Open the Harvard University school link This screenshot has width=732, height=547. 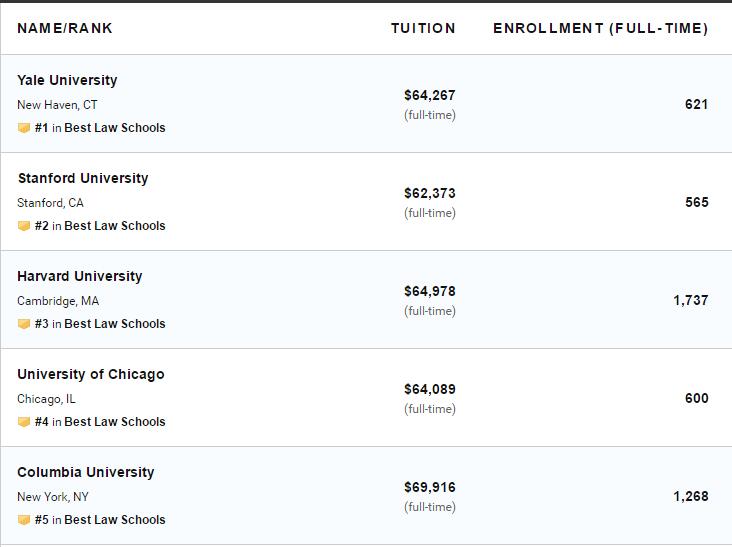pos(80,276)
